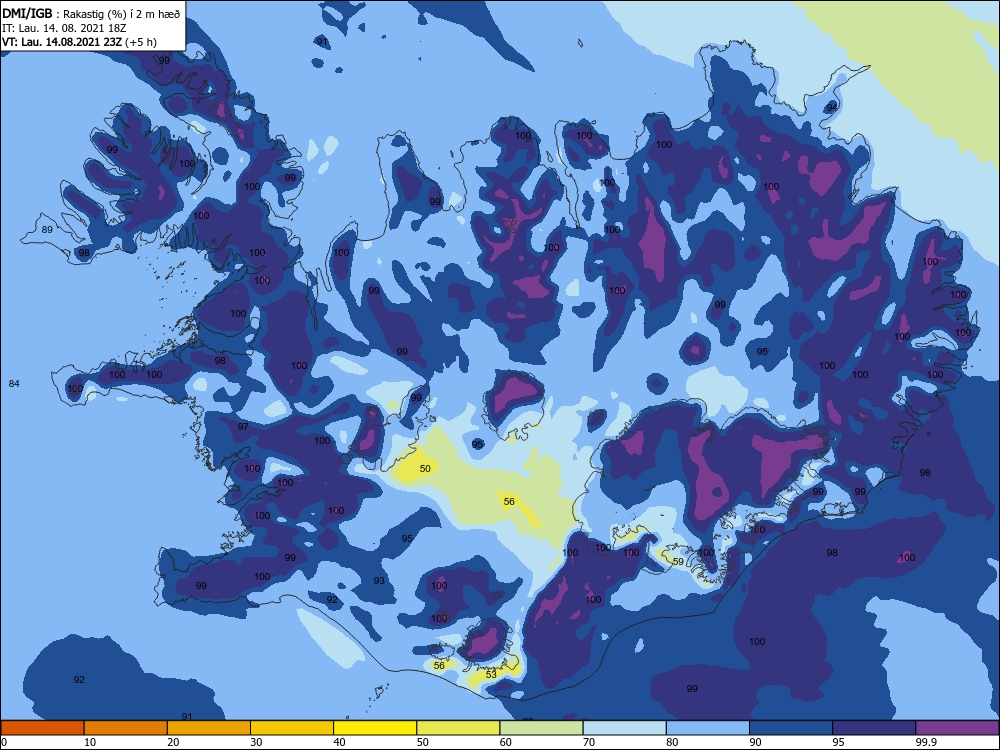This screenshot has width=1000, height=750.
Task: Click the '30' tick label on the legend
Action: coord(256,742)
